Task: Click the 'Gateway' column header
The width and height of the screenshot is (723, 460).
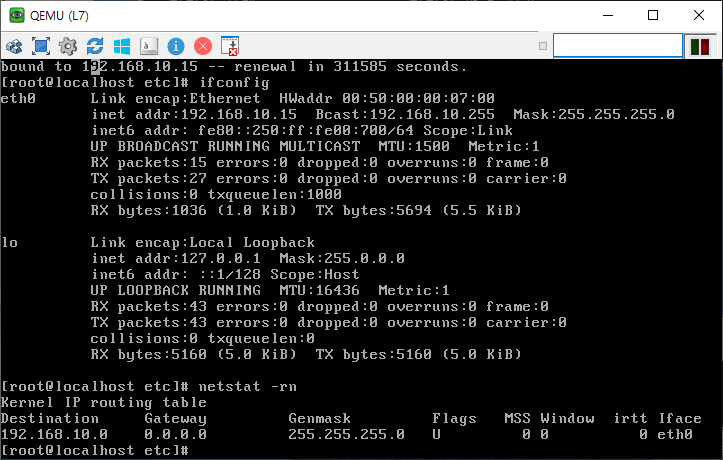Action: pyautogui.click(x=175, y=419)
